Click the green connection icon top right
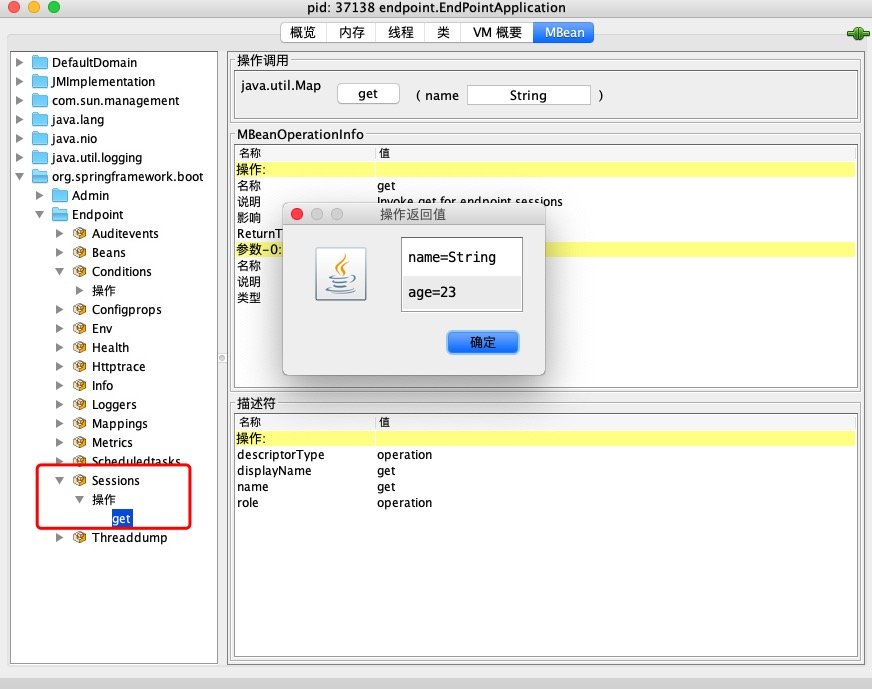 coord(856,33)
